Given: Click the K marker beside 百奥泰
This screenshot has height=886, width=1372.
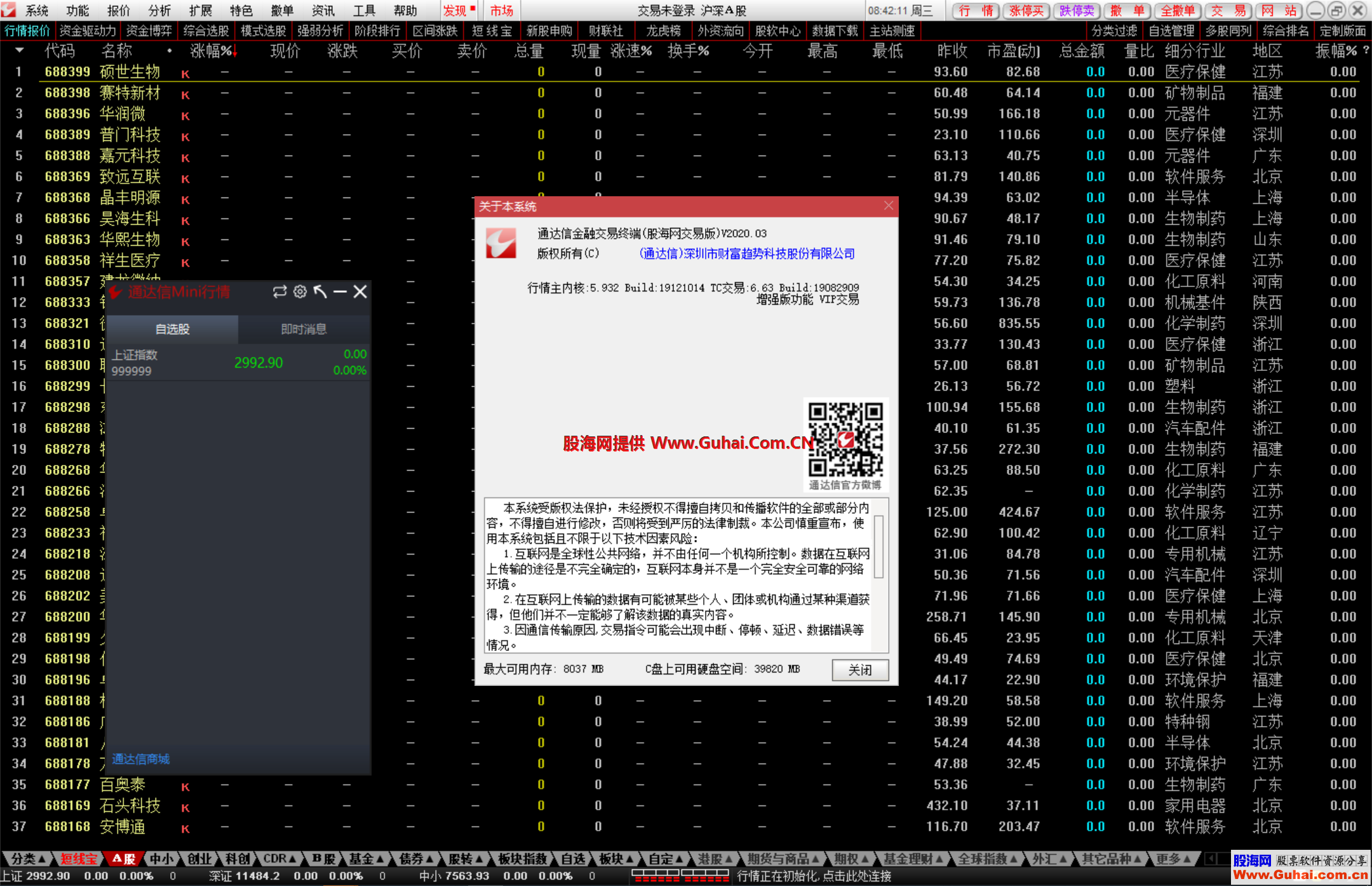Looking at the screenshot, I should coord(185,787).
